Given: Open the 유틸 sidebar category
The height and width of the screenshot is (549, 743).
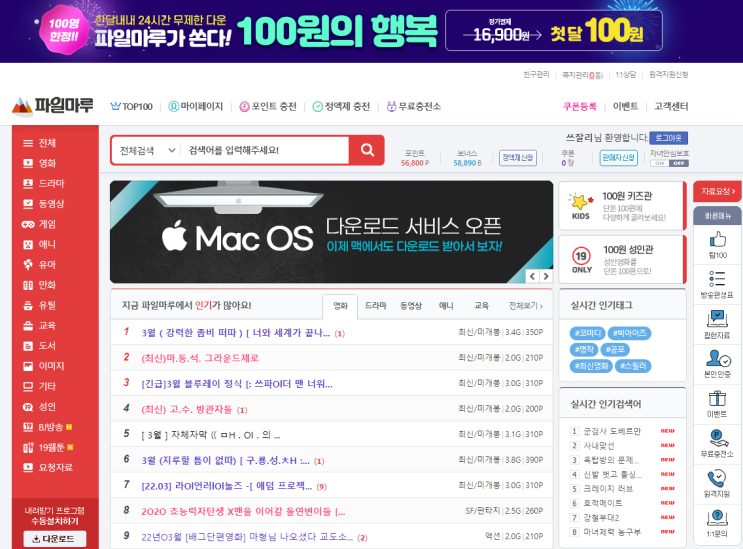Looking at the screenshot, I should coord(39,305).
